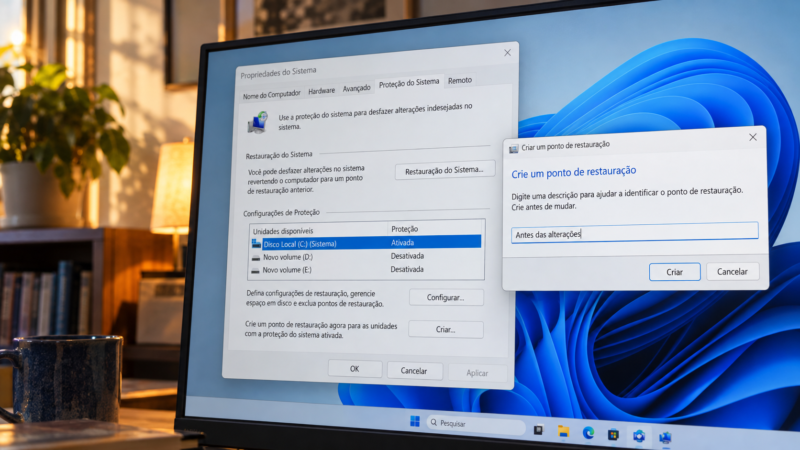Launch Microsoft Edge from the taskbar
The width and height of the screenshot is (800, 450).
click(588, 433)
